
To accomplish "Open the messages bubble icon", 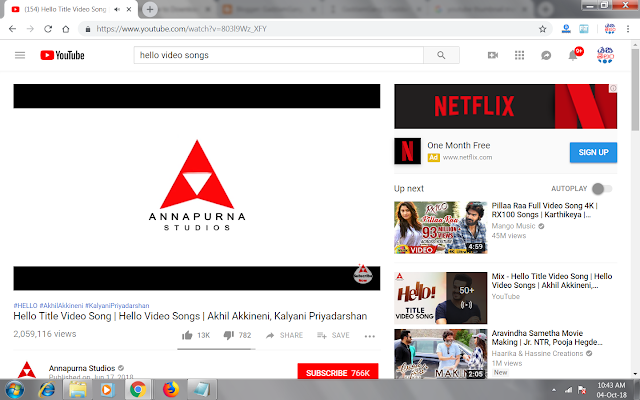I will [x=546, y=55].
